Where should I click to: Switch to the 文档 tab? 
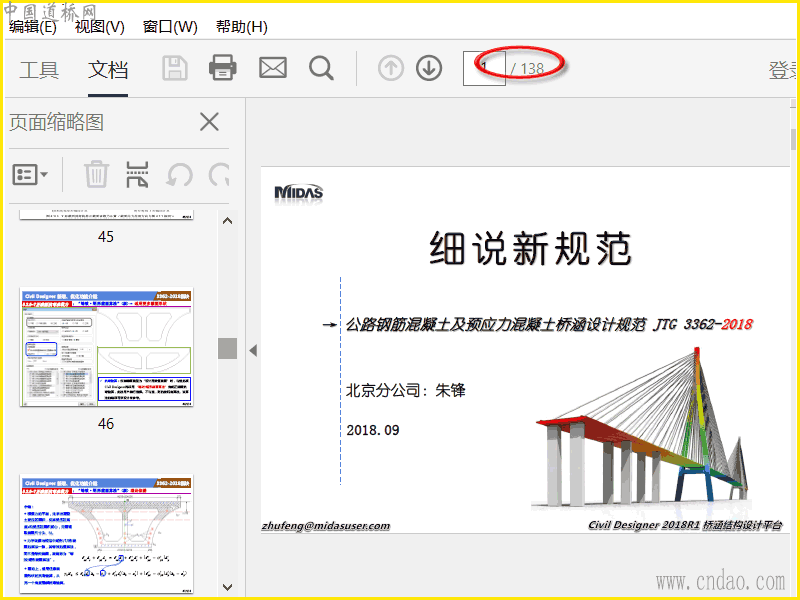108,69
